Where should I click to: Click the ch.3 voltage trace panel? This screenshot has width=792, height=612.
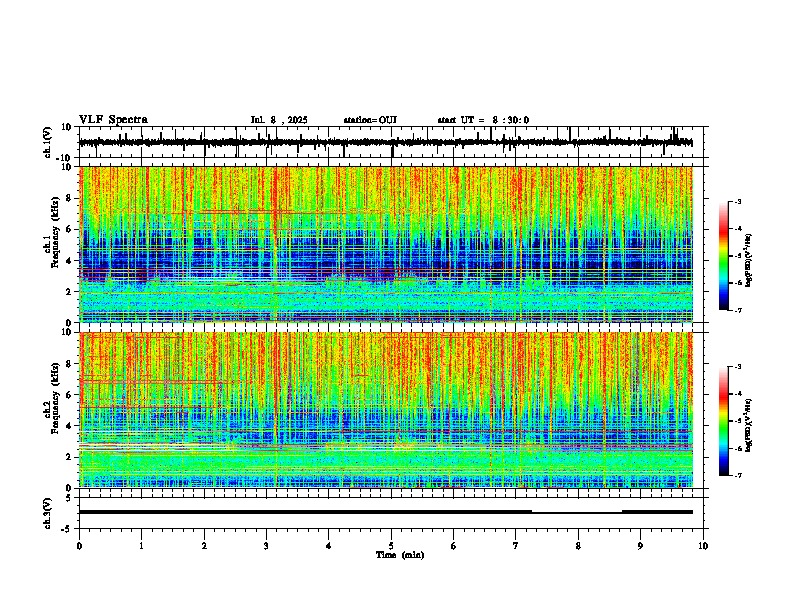(393, 513)
